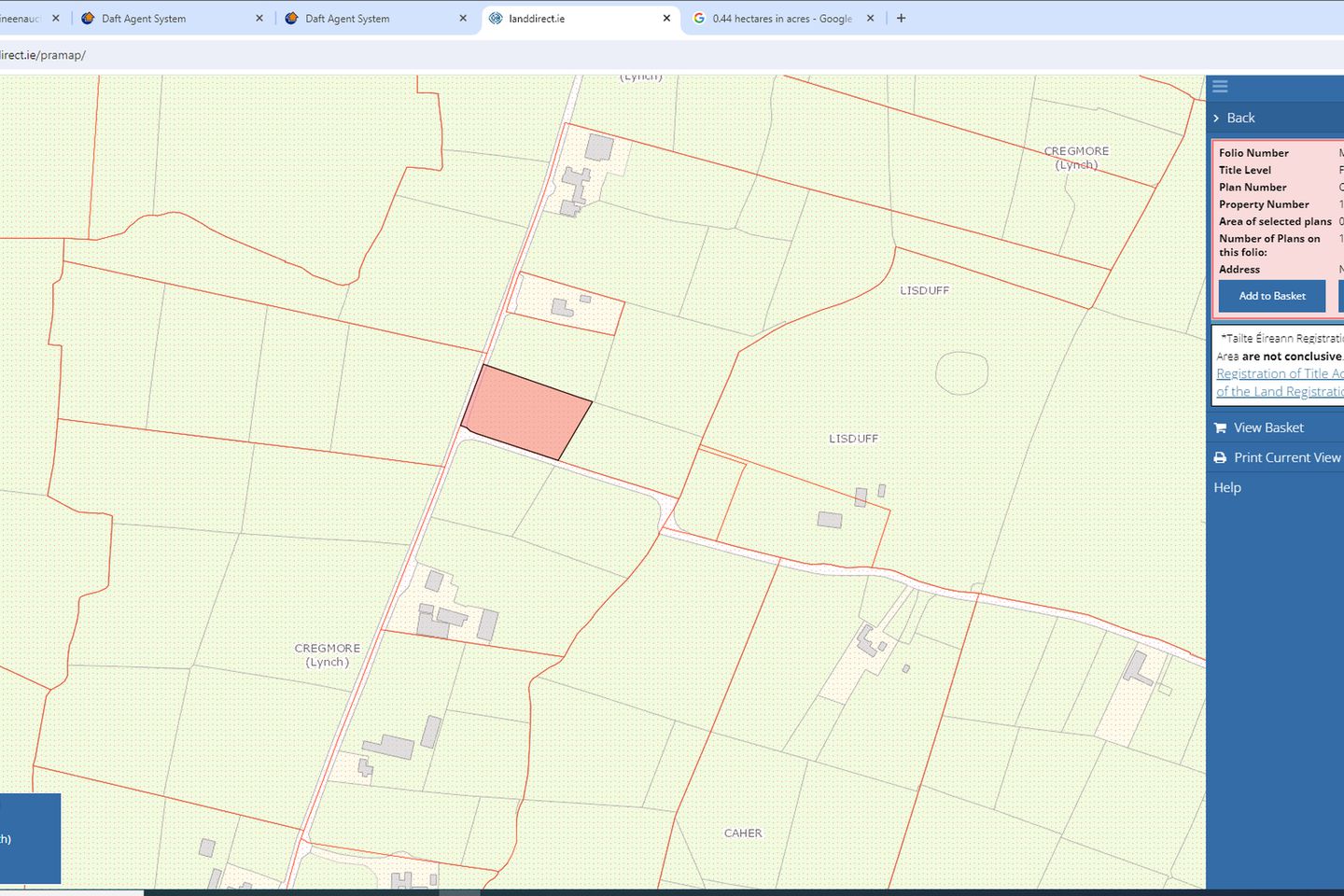Click the printer icon for Print Current View

pos(1220,457)
